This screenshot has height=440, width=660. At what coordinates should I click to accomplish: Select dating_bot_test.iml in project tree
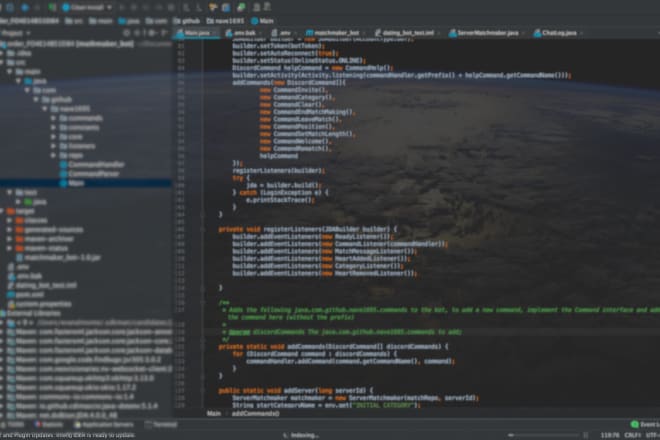pos(42,285)
